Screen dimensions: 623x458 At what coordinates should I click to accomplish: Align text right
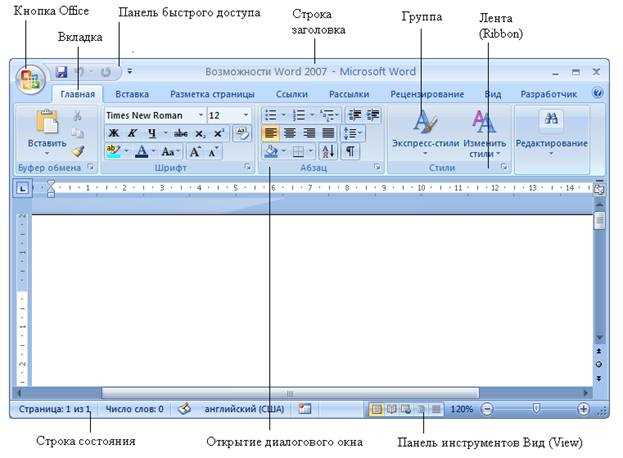(x=309, y=133)
